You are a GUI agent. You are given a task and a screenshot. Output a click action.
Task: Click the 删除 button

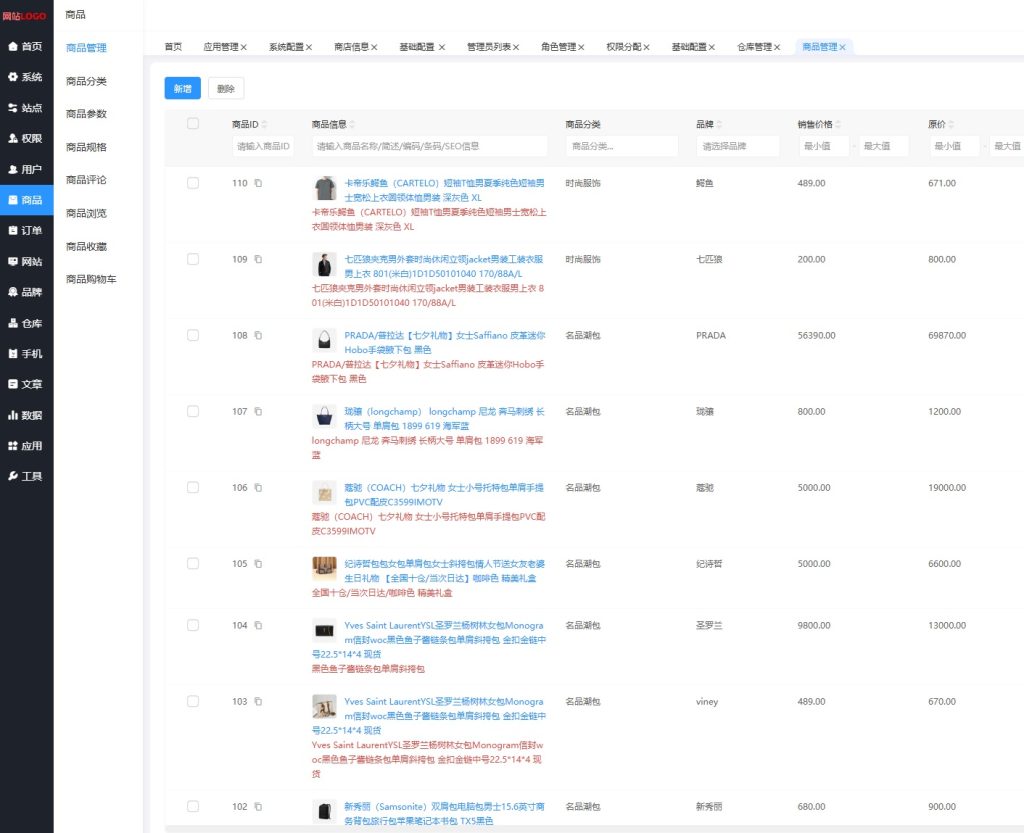[x=225, y=88]
